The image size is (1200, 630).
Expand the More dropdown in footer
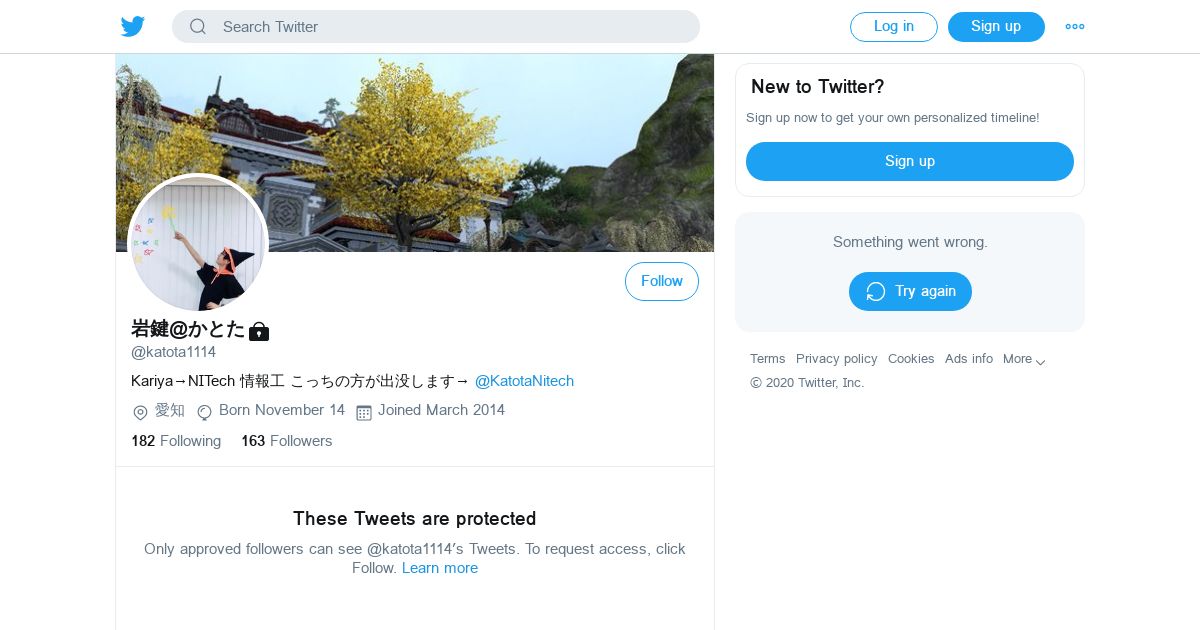coord(1025,359)
